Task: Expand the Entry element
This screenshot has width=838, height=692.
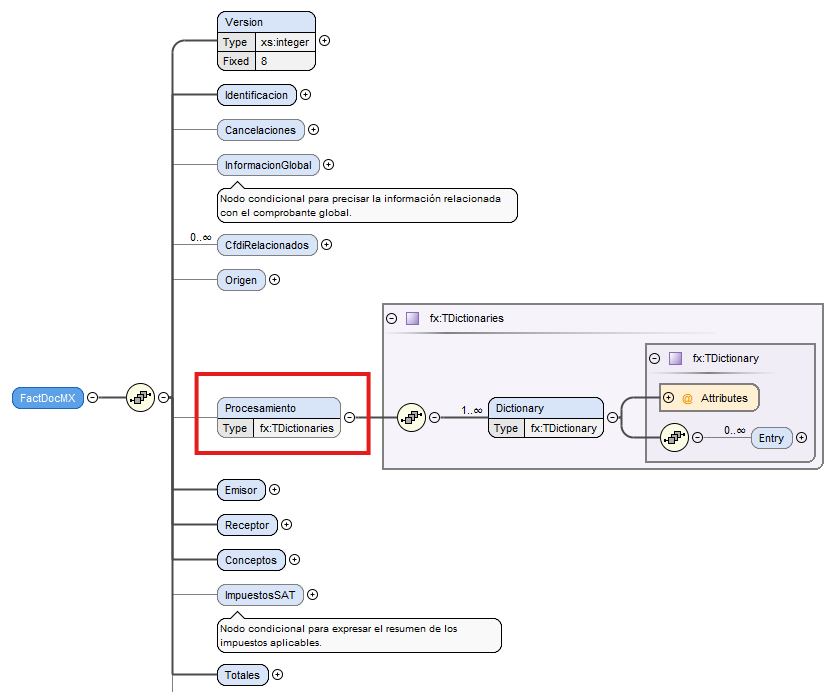Action: pos(801,438)
